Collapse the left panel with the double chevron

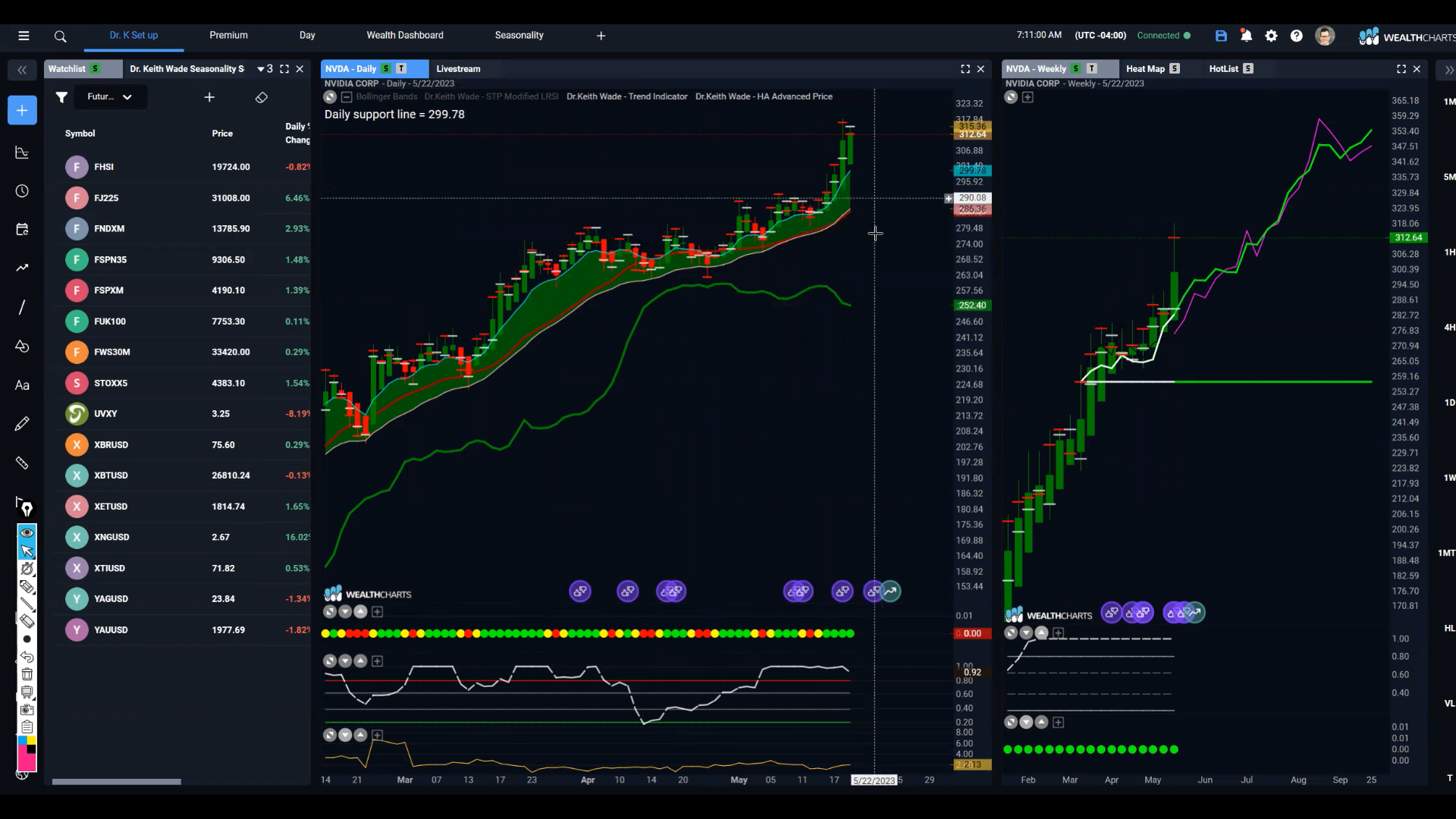point(22,70)
